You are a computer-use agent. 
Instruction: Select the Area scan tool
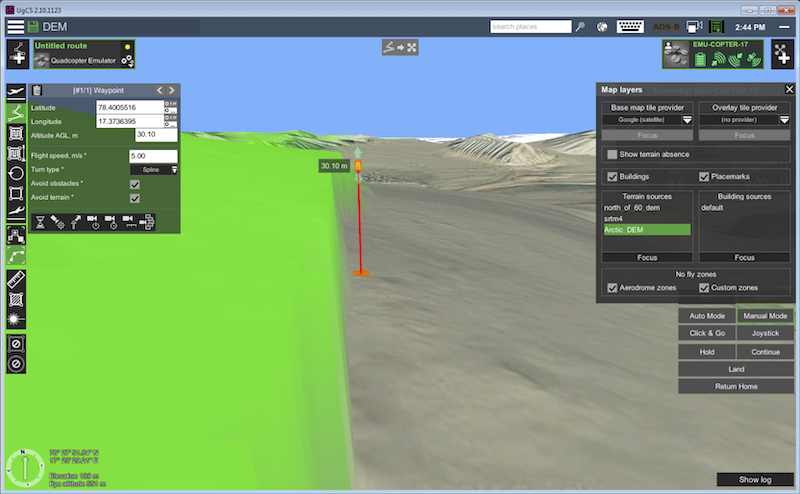pyautogui.click(x=16, y=134)
